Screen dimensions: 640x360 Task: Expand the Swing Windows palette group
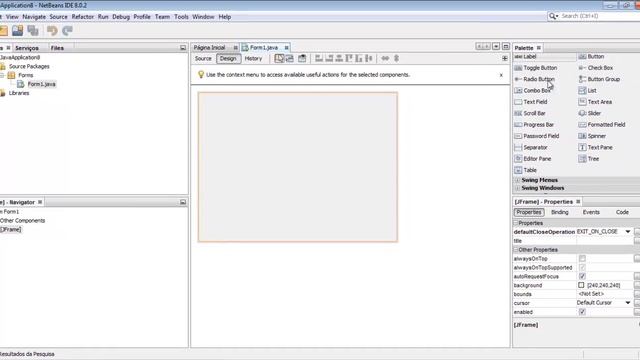[518, 188]
